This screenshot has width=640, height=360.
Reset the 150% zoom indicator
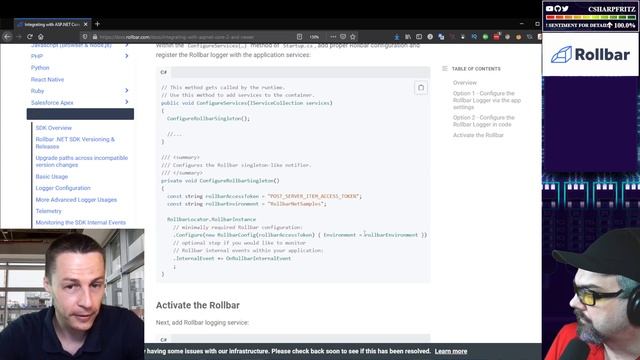(x=314, y=37)
